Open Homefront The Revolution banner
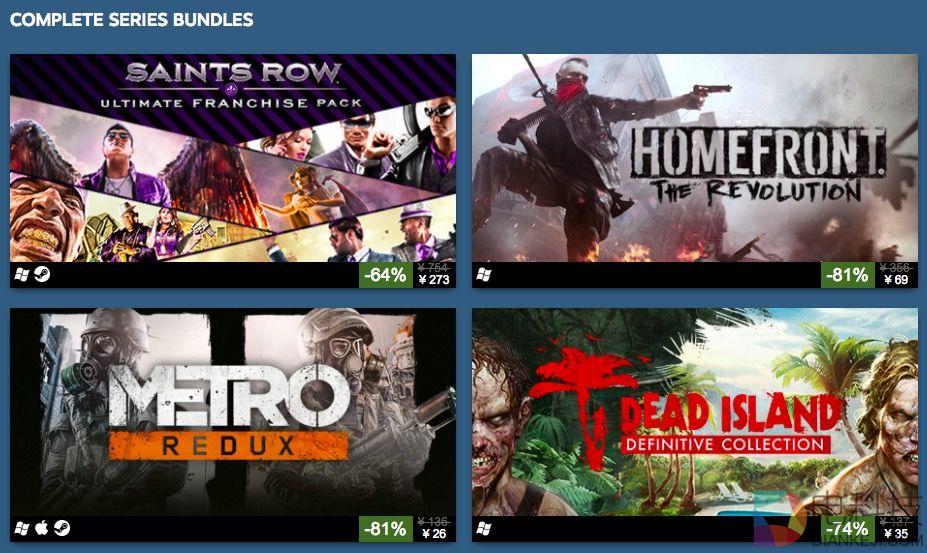 pyautogui.click(x=695, y=158)
